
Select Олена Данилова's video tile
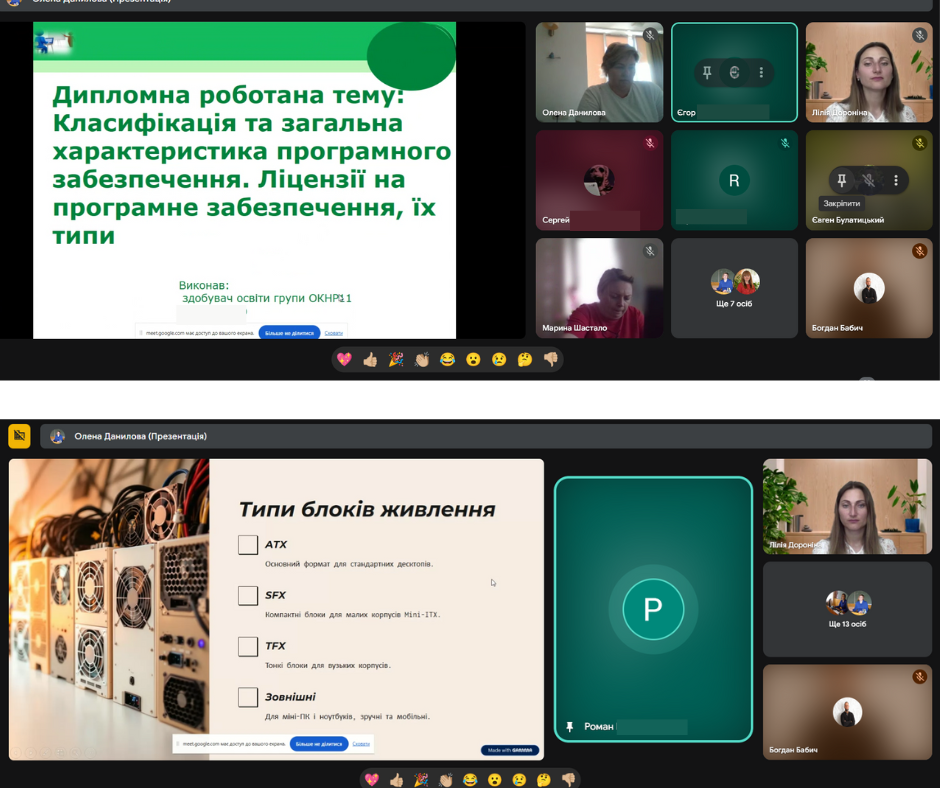[599, 73]
